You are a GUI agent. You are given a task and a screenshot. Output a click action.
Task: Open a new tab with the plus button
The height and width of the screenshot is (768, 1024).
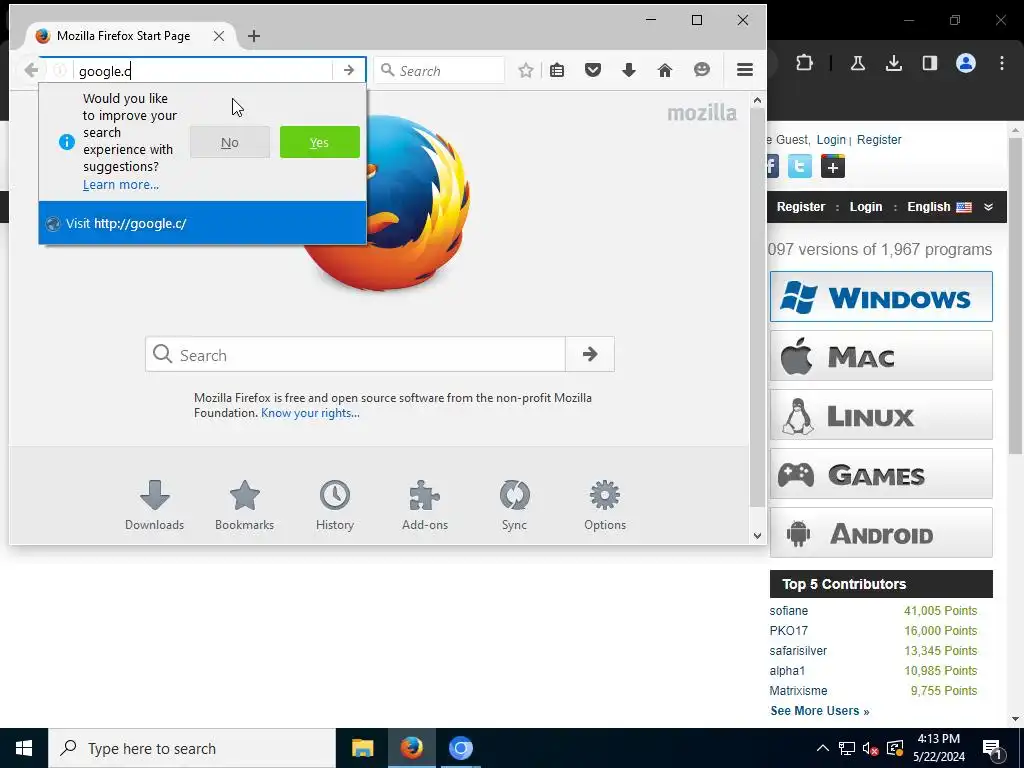[254, 36]
